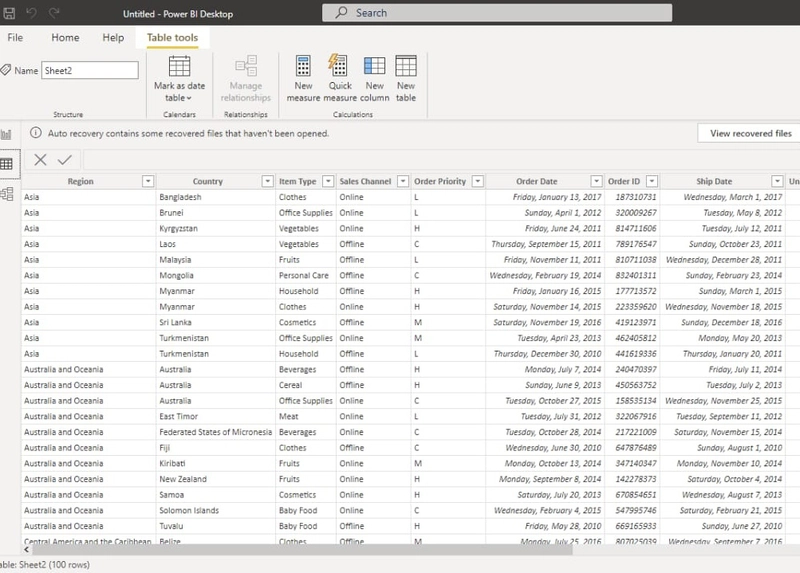Viewport: 800px width, 573px height.
Task: Click the Save icon in title bar
Action: coord(9,13)
